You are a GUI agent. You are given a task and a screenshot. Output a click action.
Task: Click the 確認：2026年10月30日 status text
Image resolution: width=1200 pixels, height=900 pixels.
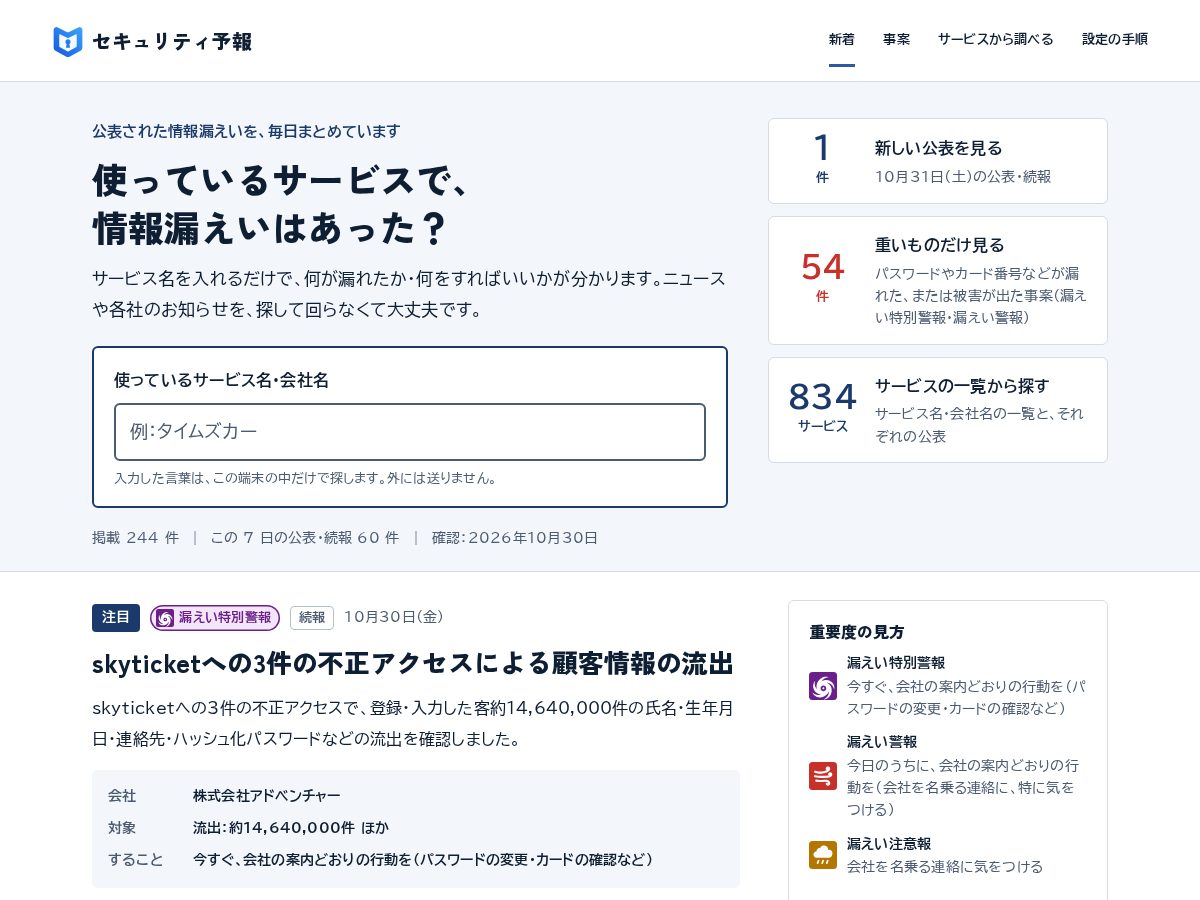click(x=515, y=538)
